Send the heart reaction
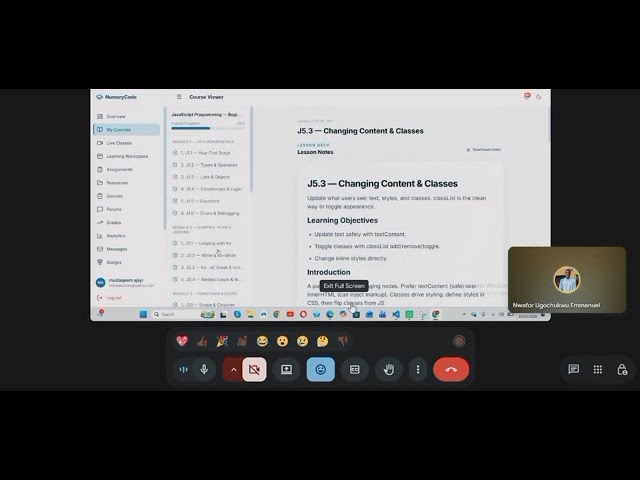 click(x=182, y=341)
